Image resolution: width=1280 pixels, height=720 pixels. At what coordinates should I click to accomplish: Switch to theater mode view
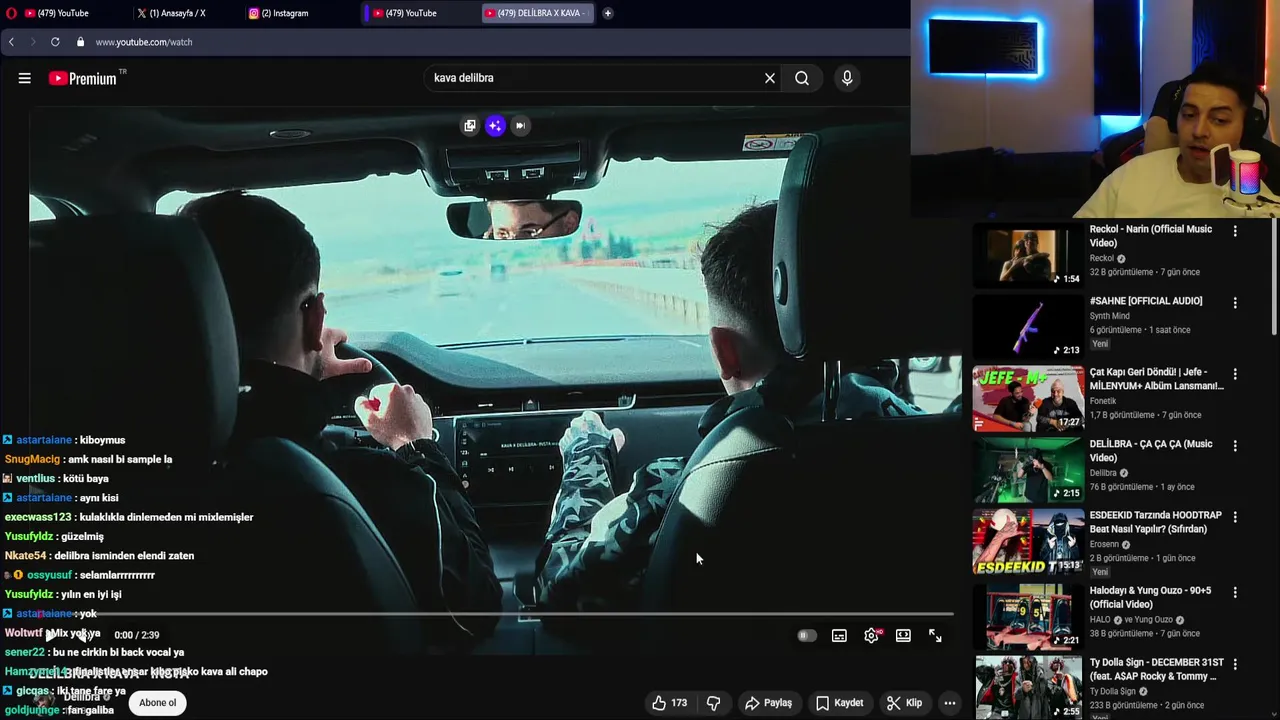point(903,635)
